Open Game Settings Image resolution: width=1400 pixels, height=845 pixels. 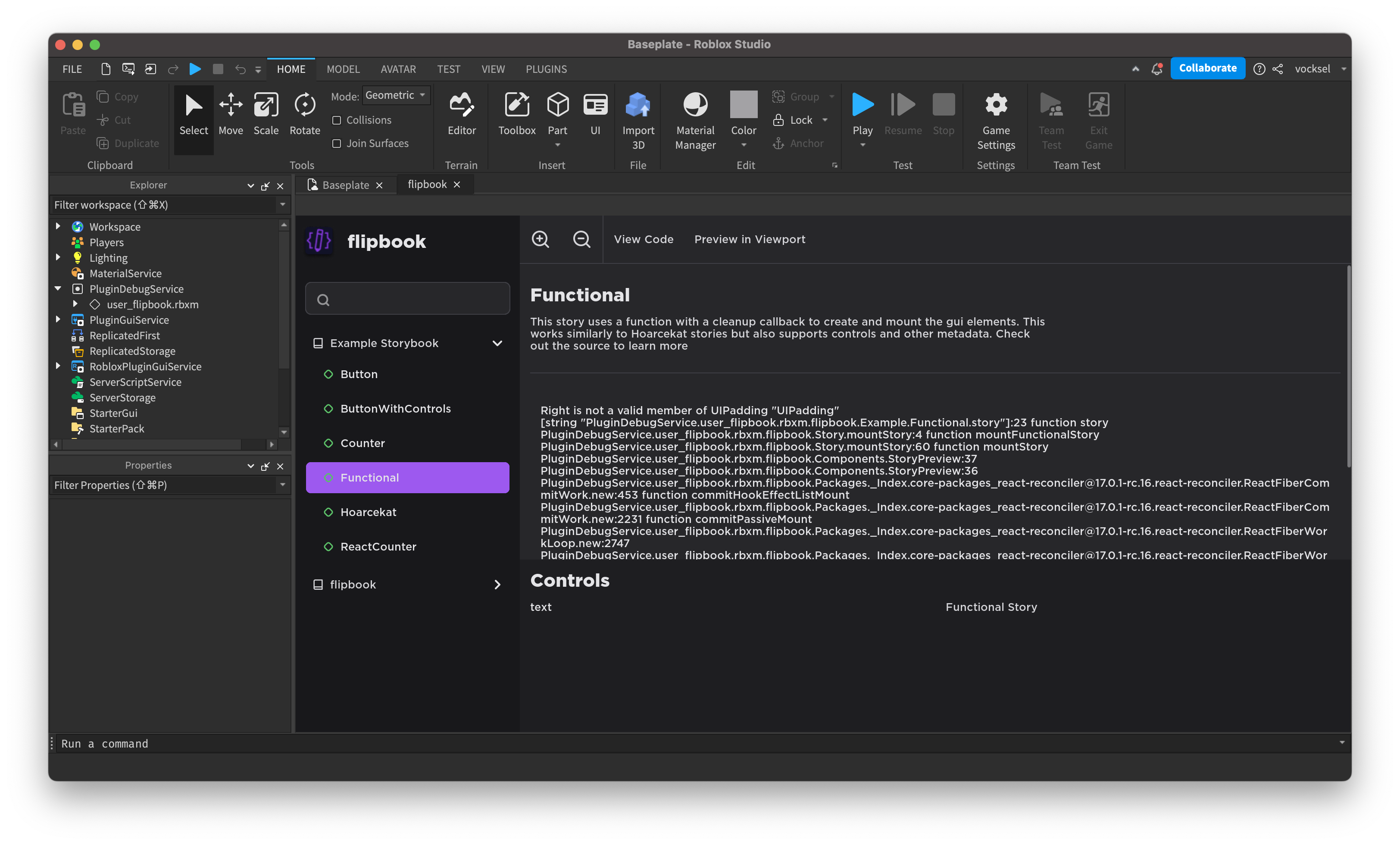point(995,113)
